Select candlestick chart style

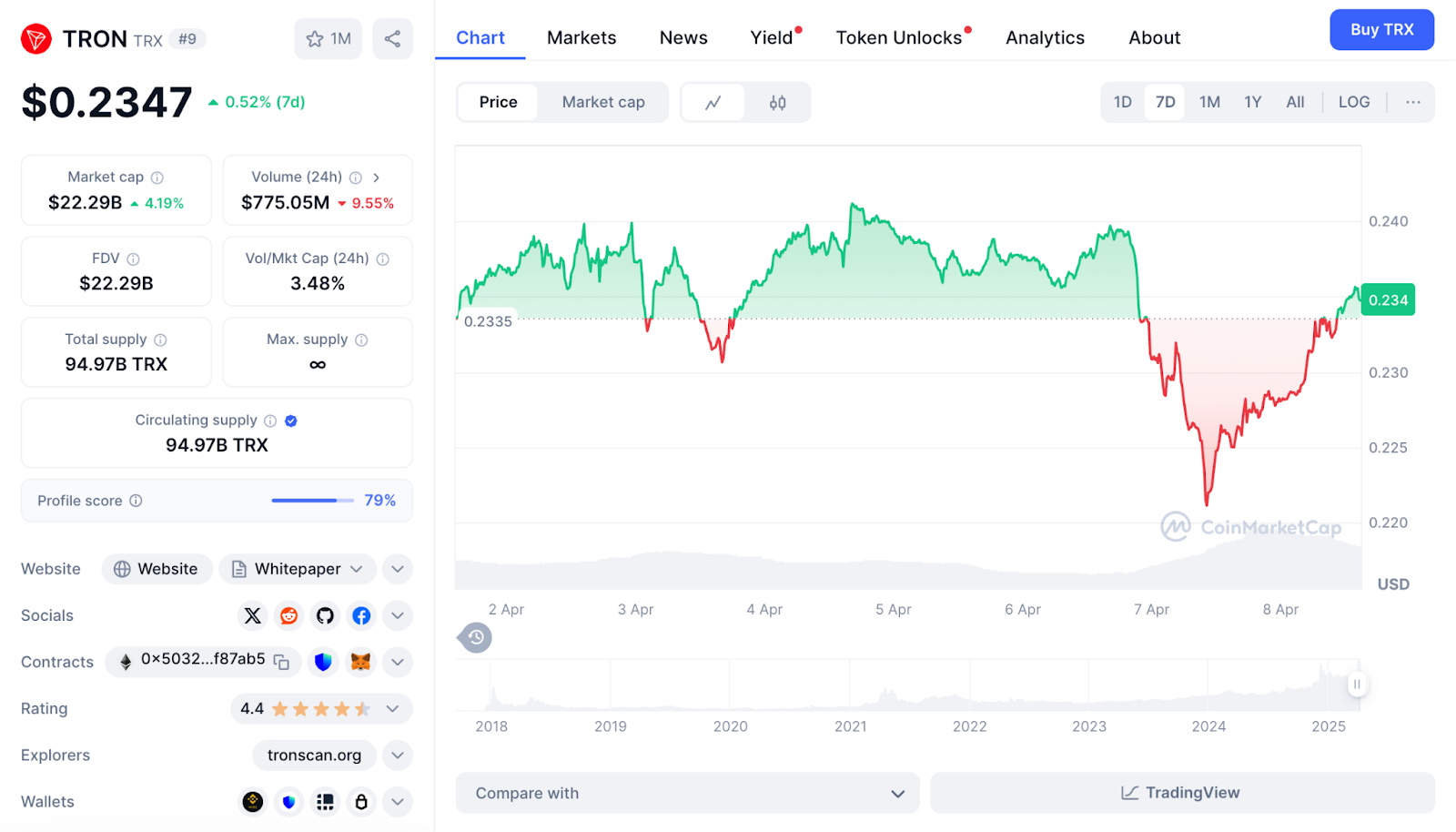(x=777, y=103)
